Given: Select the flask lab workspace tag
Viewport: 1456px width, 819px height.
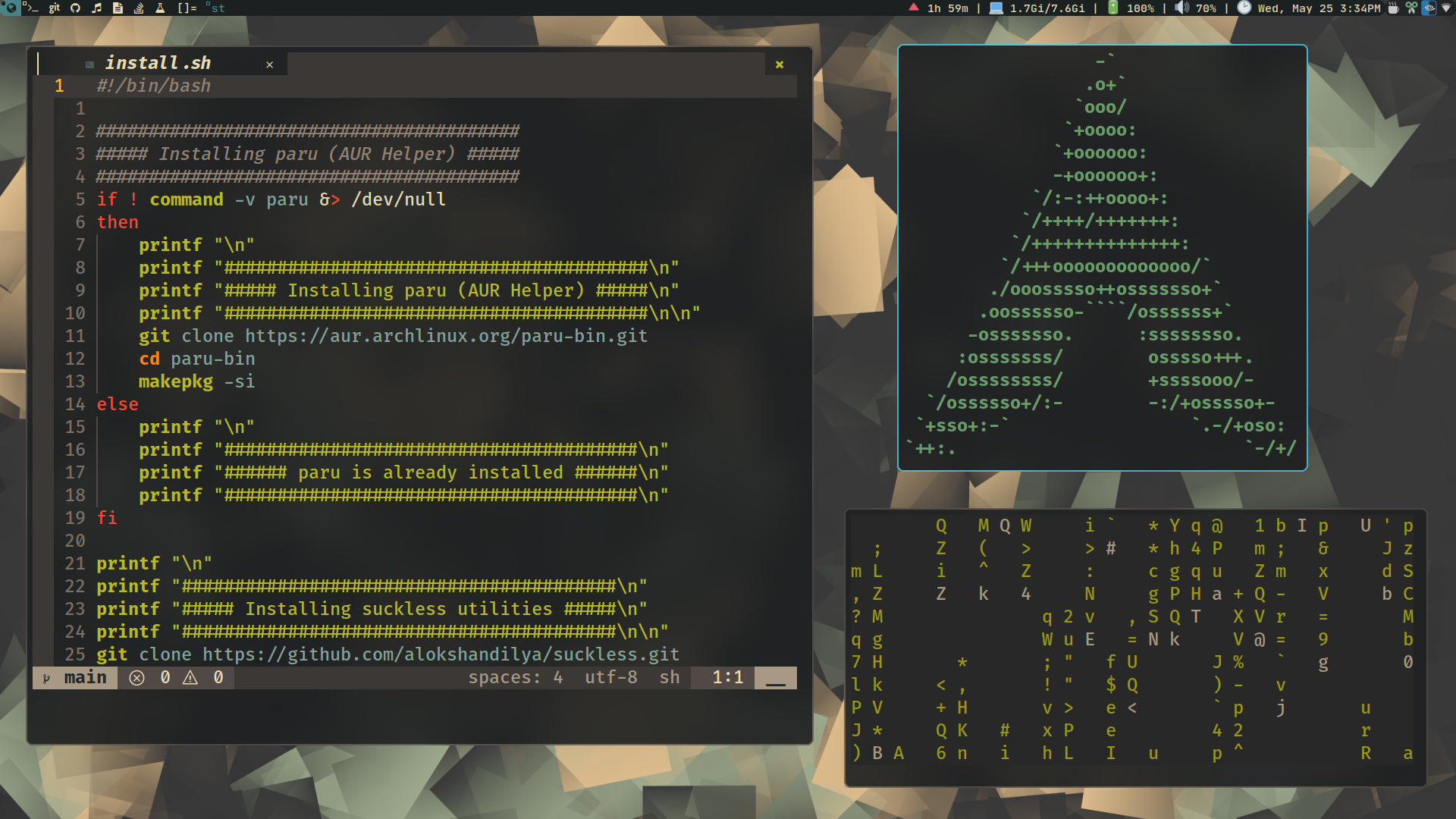Looking at the screenshot, I should tap(160, 8).
